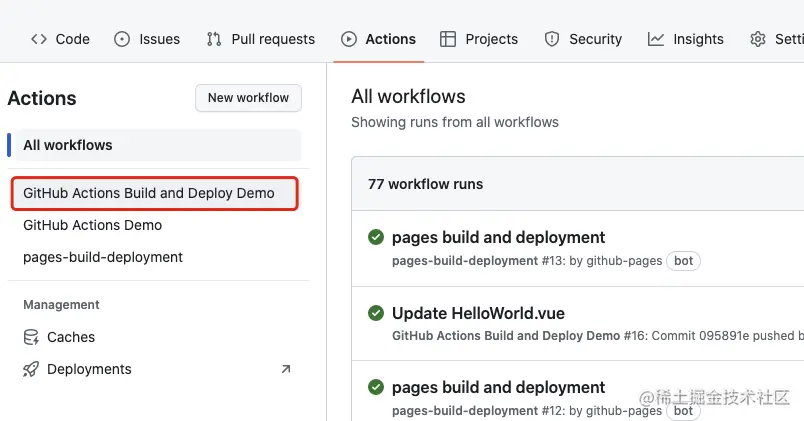Click the Deployments rocket icon

point(32,369)
